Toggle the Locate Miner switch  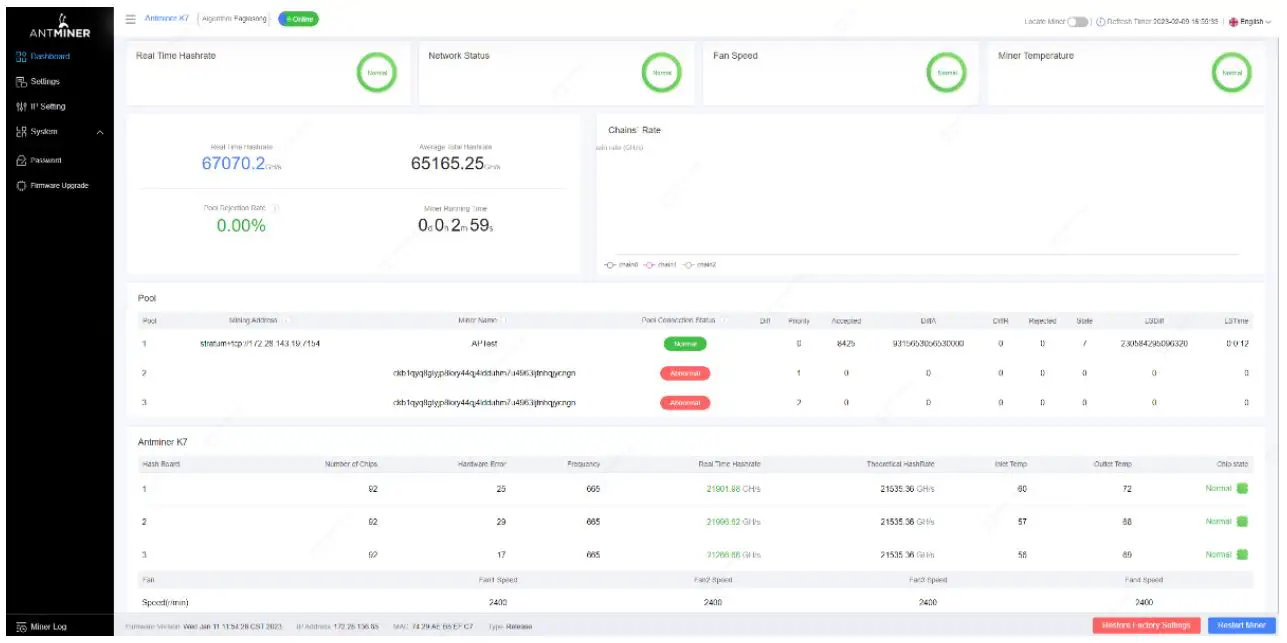point(1078,18)
